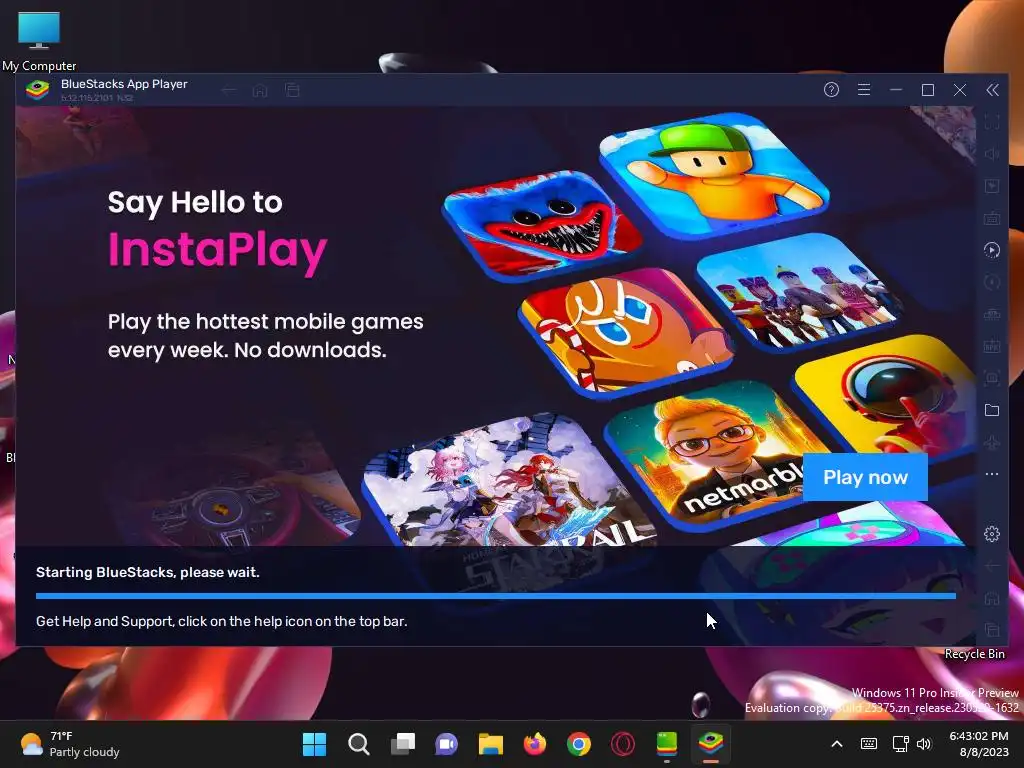Launch Firefox from the taskbar

pyautogui.click(x=535, y=744)
